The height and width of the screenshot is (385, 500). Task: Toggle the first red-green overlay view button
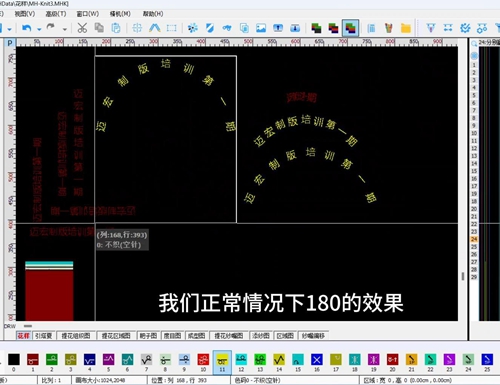pyautogui.click(x=316, y=28)
